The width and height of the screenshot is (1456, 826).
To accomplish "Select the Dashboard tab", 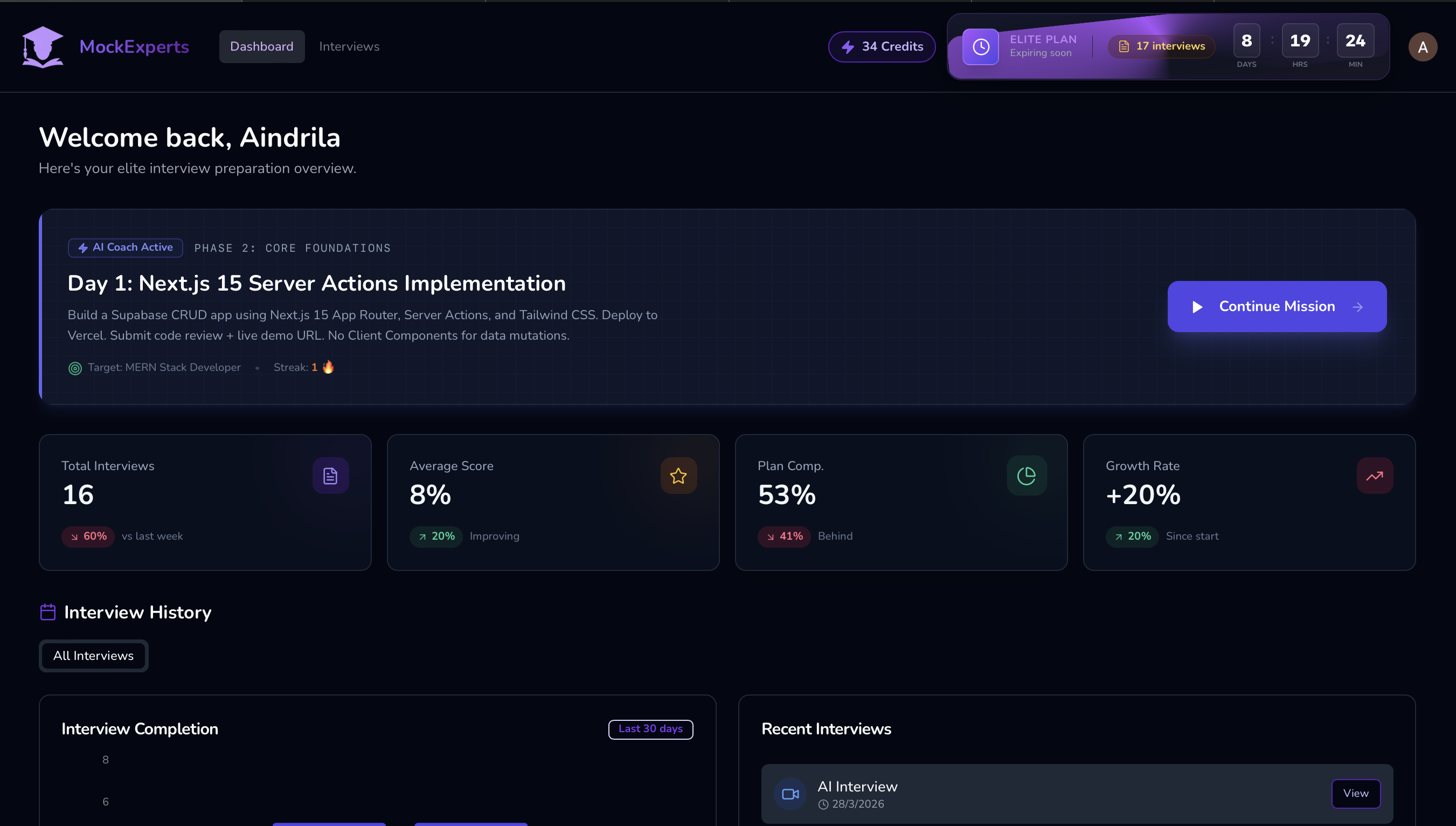I will coord(261,46).
